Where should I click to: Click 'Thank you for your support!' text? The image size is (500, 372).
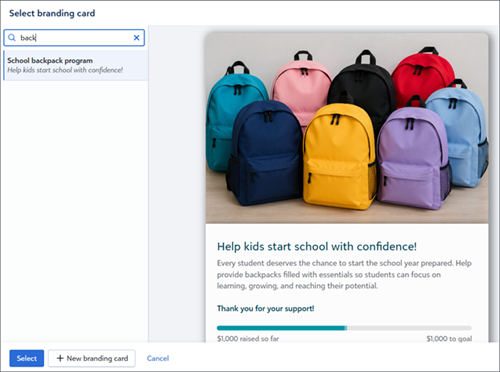[265, 308]
